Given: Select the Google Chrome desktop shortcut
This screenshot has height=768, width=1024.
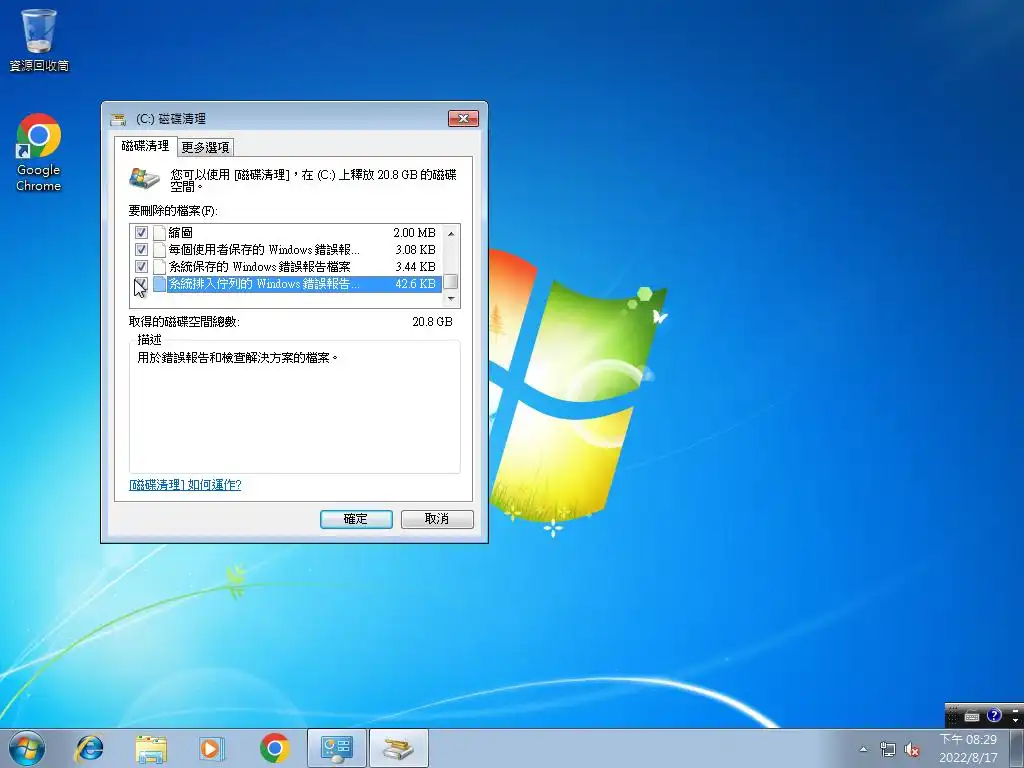Looking at the screenshot, I should click(39, 152).
